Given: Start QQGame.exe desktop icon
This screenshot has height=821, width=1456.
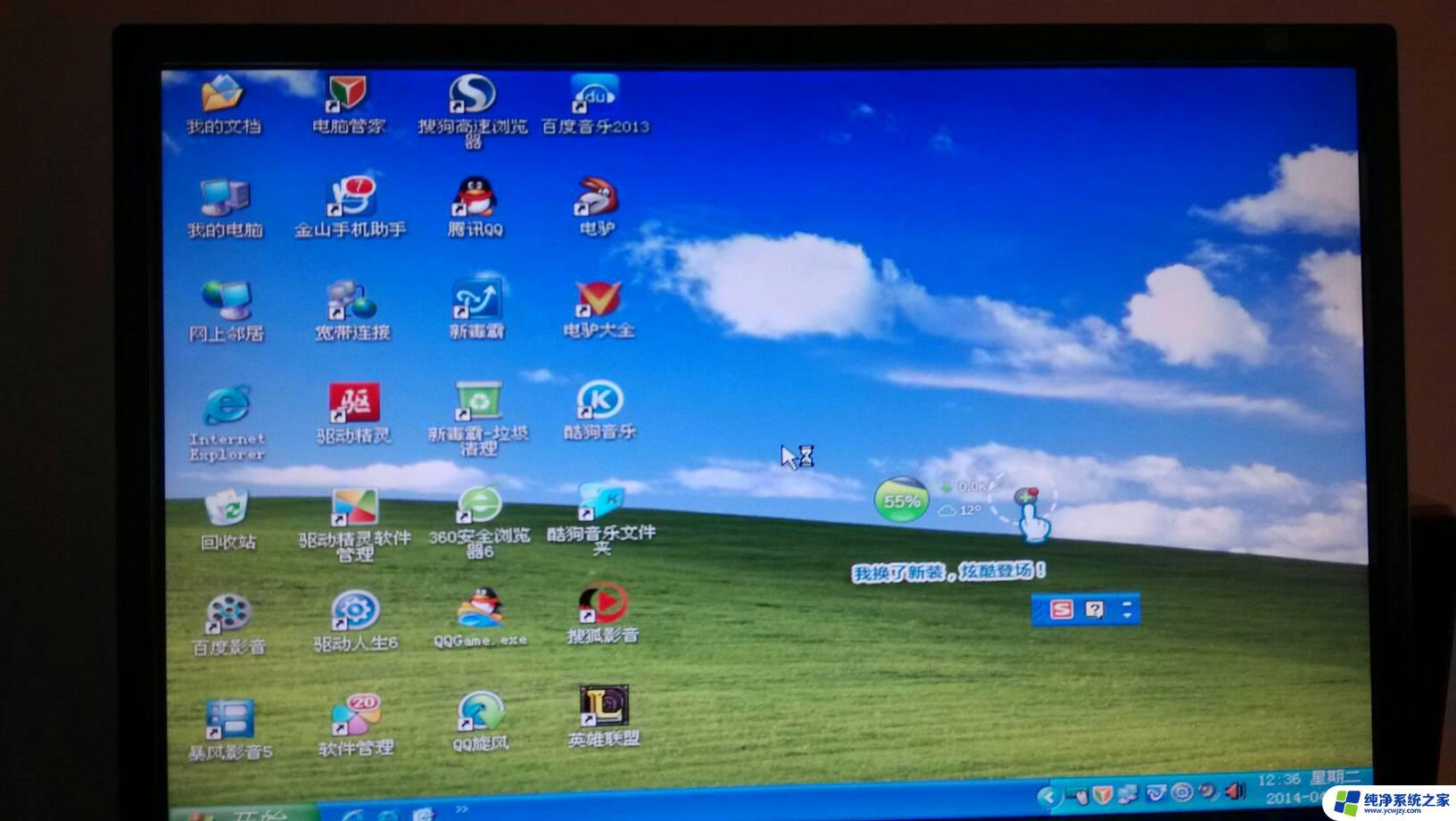Looking at the screenshot, I should pos(481,618).
